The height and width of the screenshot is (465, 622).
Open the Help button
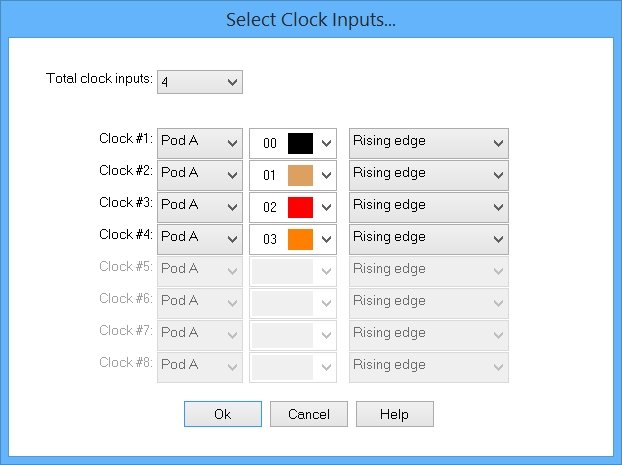click(395, 414)
